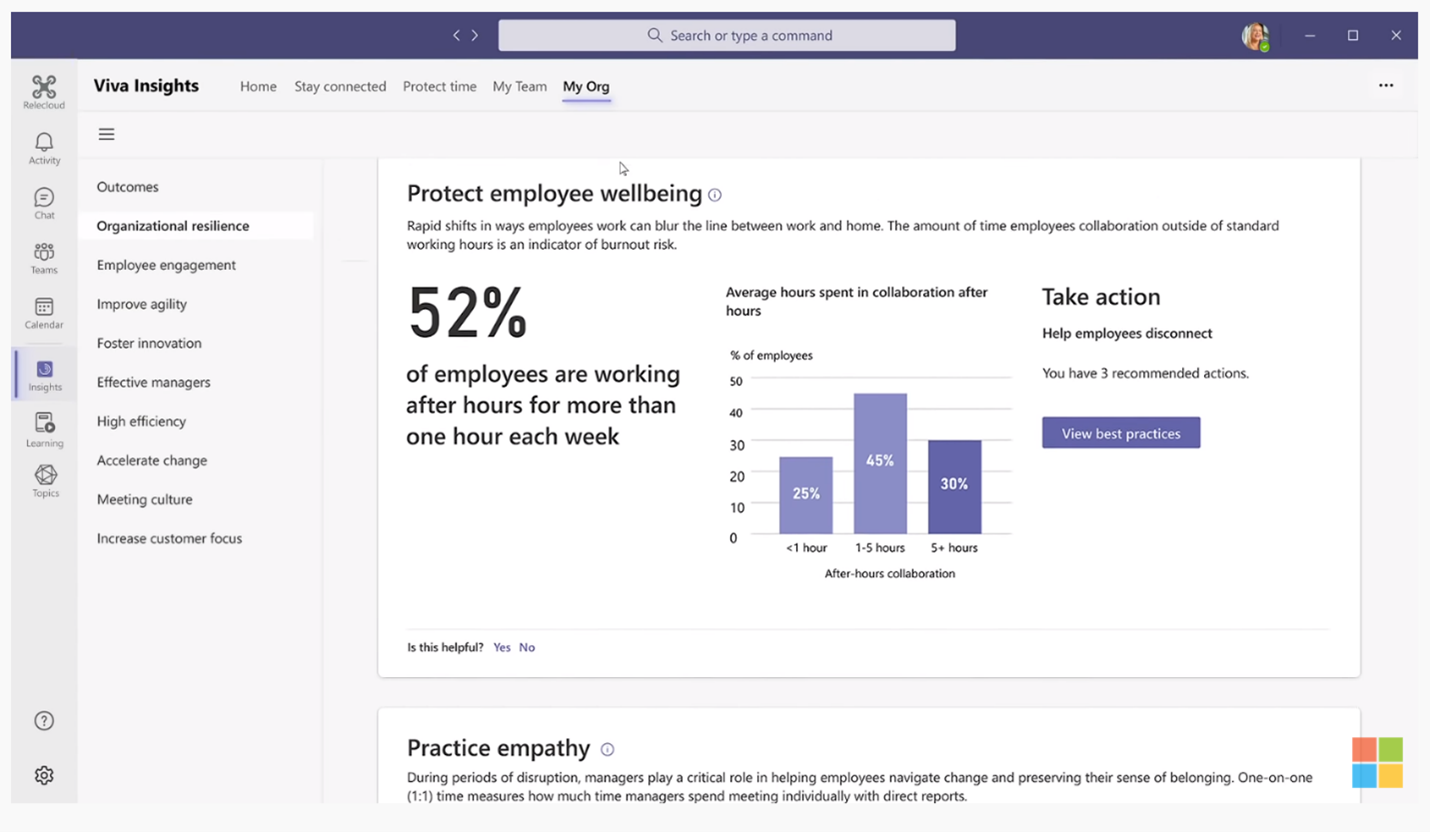Click the 52% headline figure

[467, 313]
